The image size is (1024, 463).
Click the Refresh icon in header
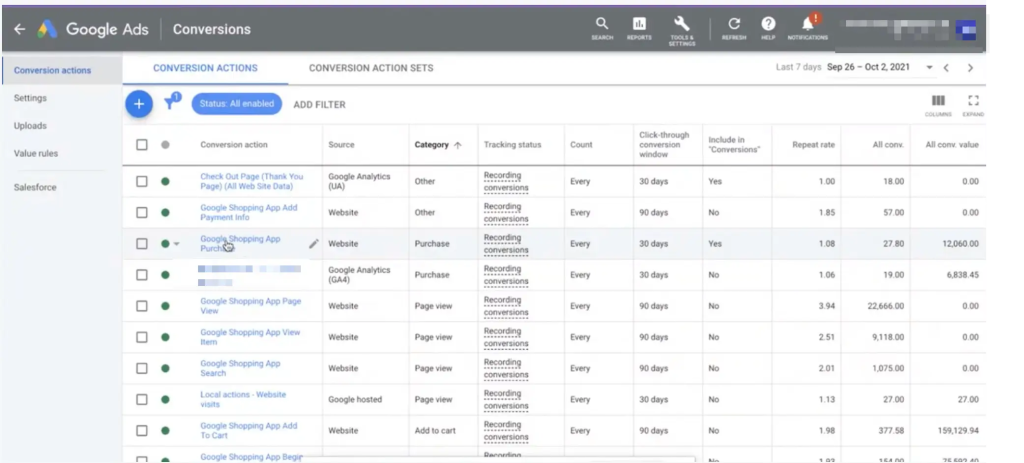coord(734,24)
